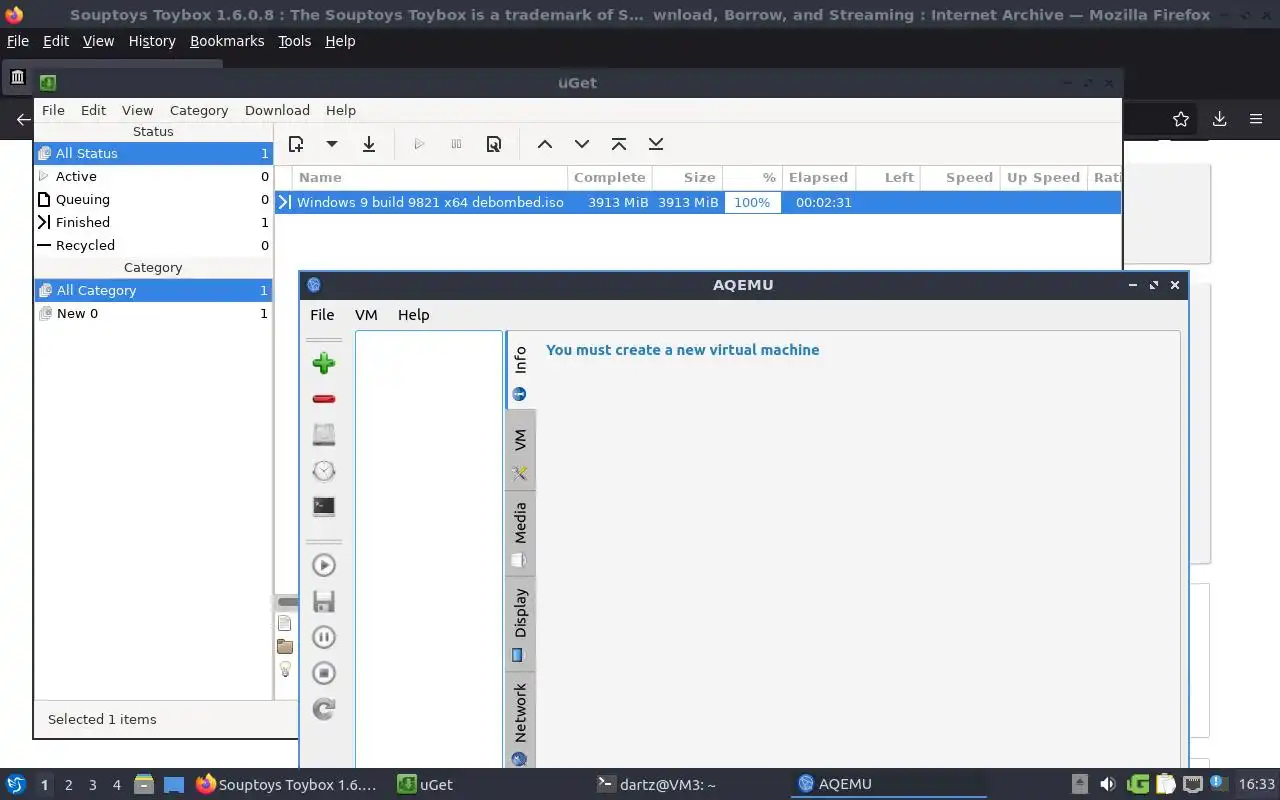Open uGet View menu
The height and width of the screenshot is (800, 1280).
coord(137,110)
